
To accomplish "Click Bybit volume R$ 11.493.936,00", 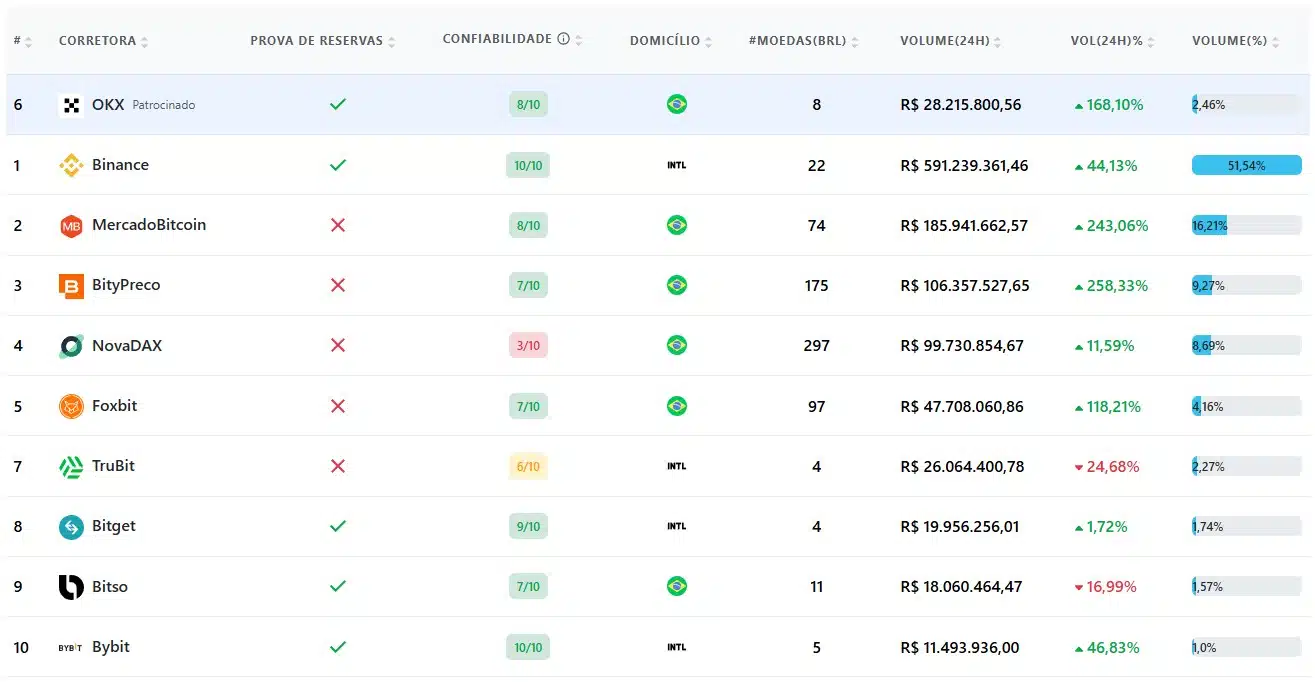I will (960, 647).
